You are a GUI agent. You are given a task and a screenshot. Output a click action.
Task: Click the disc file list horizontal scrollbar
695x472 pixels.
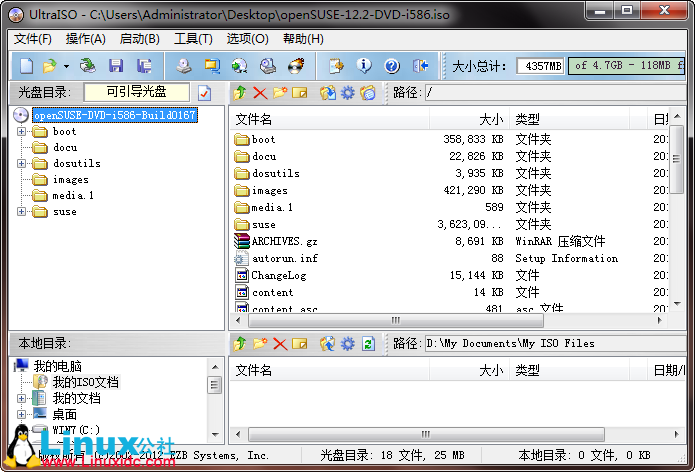[396, 320]
